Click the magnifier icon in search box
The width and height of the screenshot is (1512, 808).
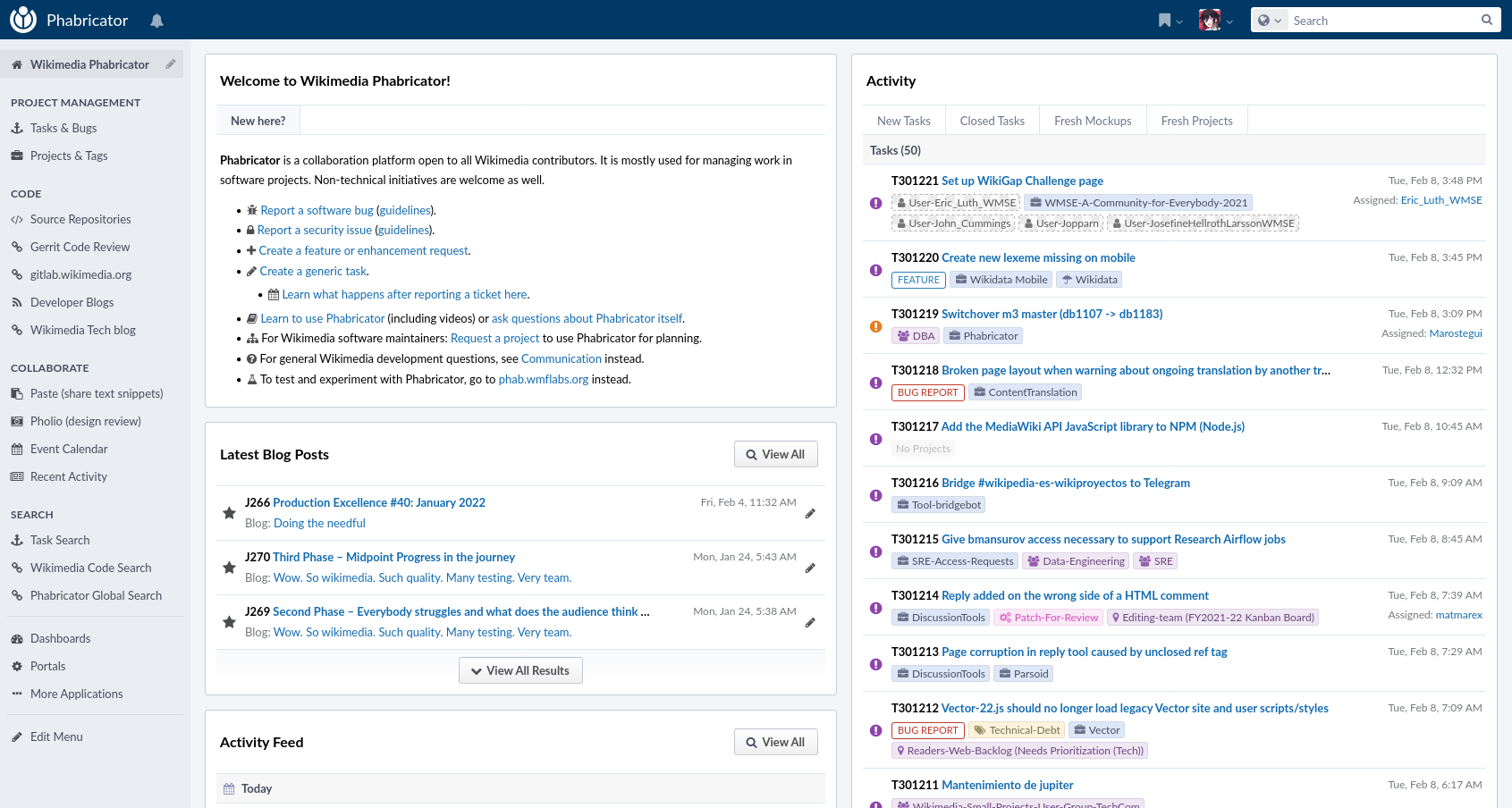pyautogui.click(x=1487, y=20)
